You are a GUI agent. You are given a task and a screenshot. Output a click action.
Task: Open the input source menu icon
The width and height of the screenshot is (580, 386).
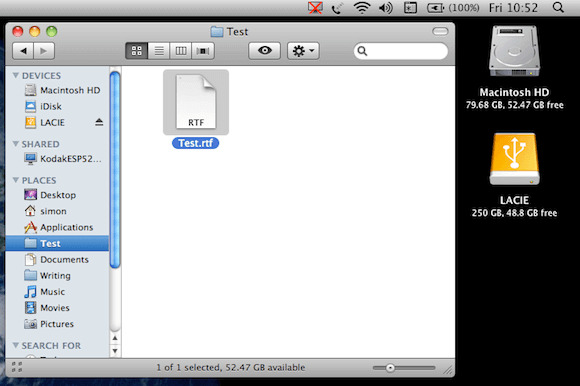(x=410, y=8)
